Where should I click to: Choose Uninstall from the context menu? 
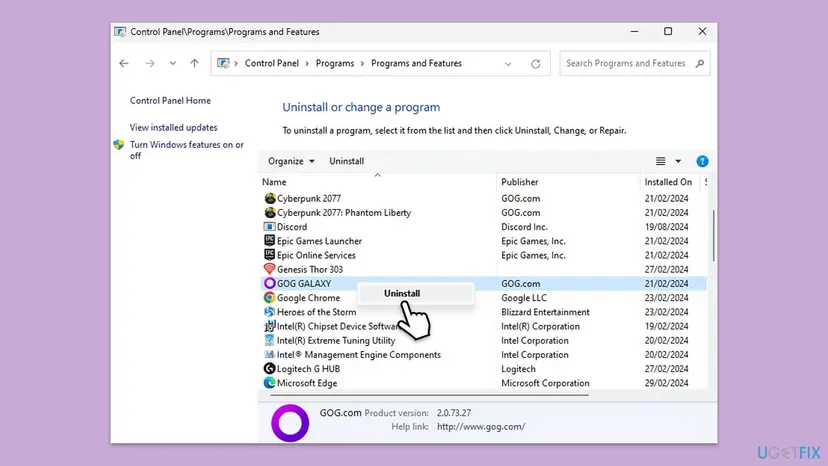402,293
